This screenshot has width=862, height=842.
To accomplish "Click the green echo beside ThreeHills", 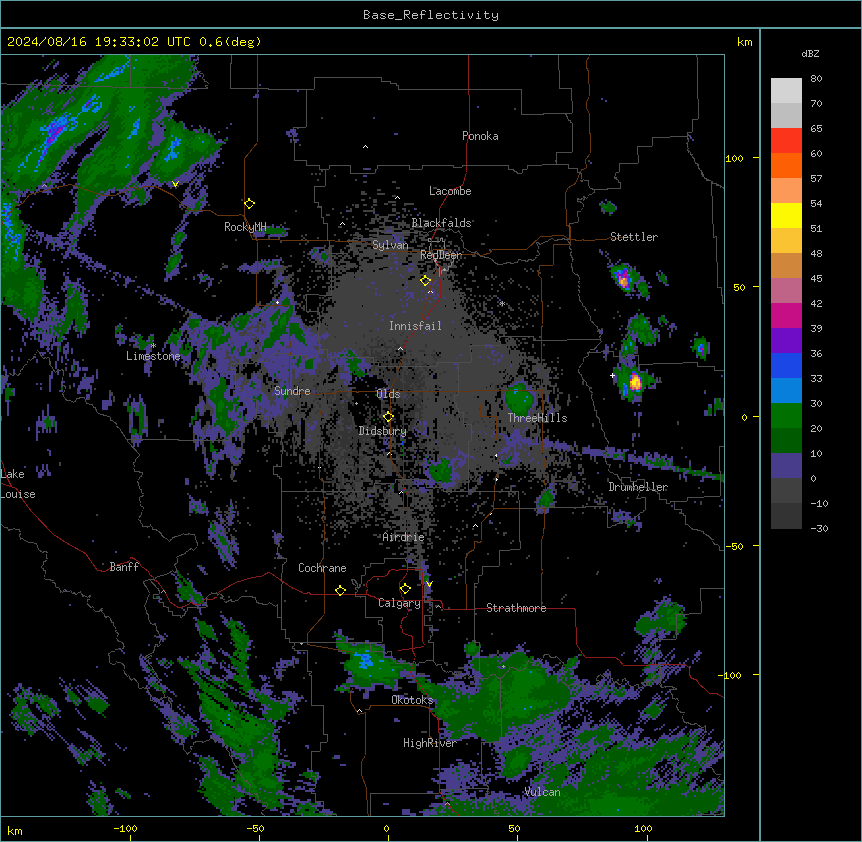I will point(519,398).
